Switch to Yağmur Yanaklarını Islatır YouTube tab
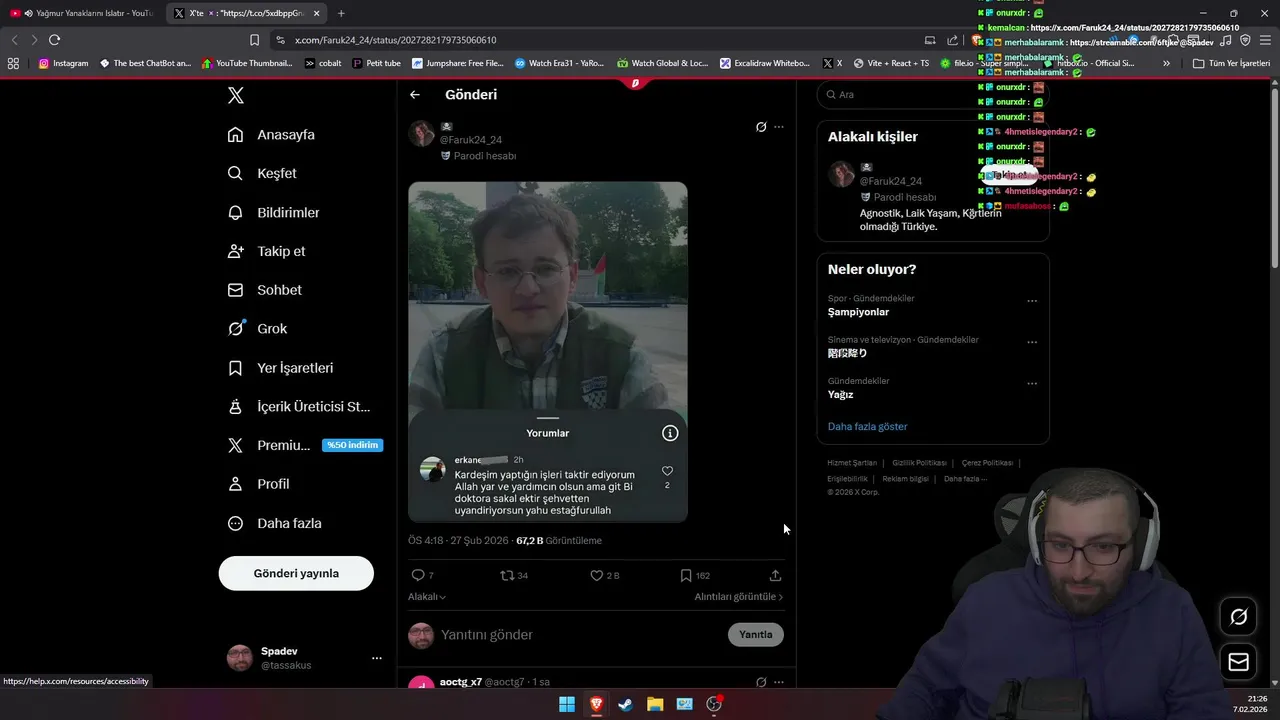The image size is (1280, 720). 82,13
